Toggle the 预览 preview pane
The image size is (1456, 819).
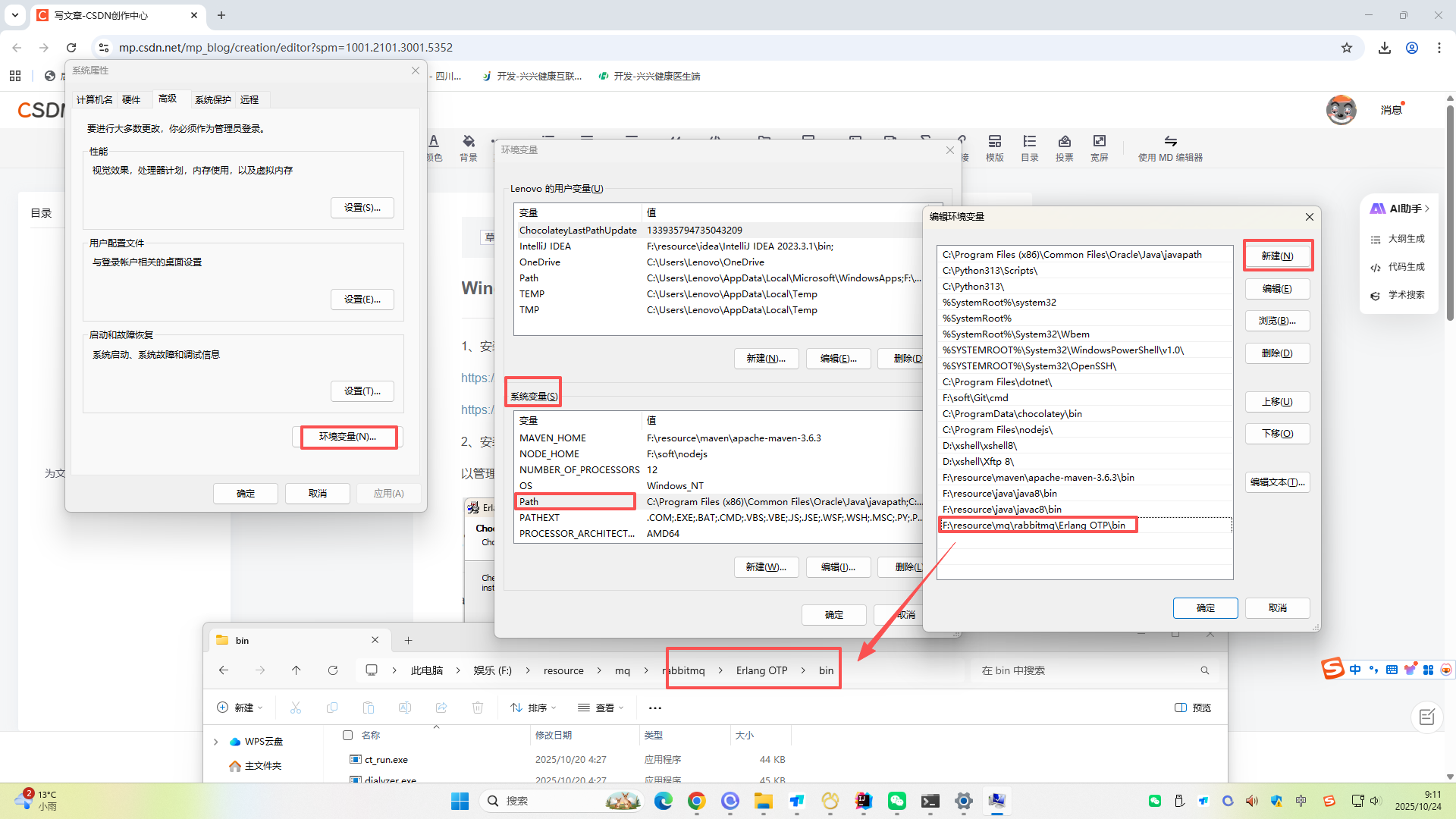point(1193,708)
